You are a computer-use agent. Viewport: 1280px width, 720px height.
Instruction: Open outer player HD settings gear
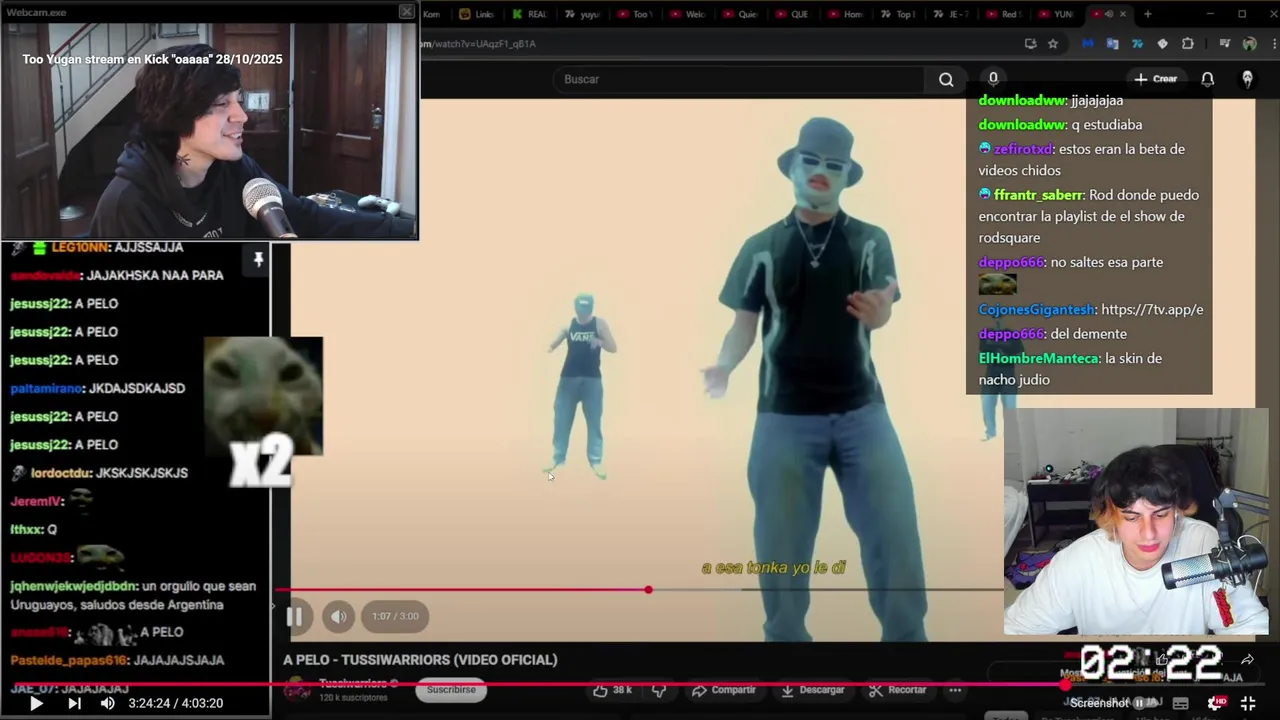pos(1215,703)
